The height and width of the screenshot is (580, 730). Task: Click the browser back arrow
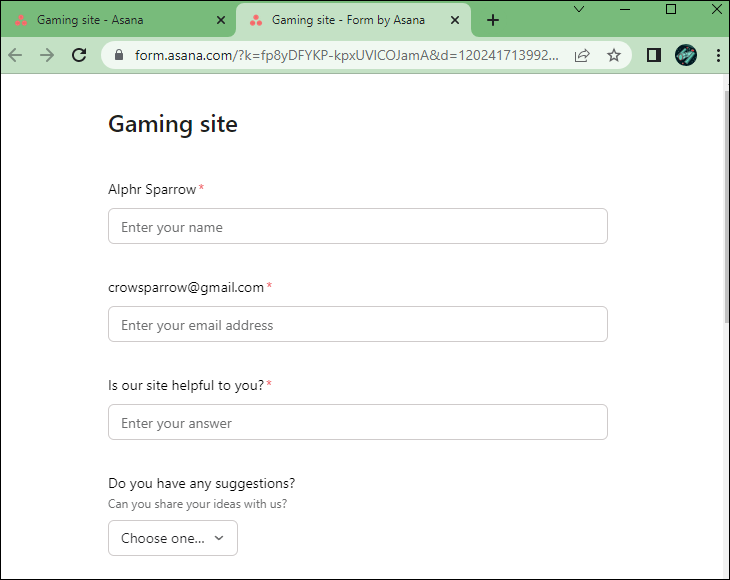[15, 56]
